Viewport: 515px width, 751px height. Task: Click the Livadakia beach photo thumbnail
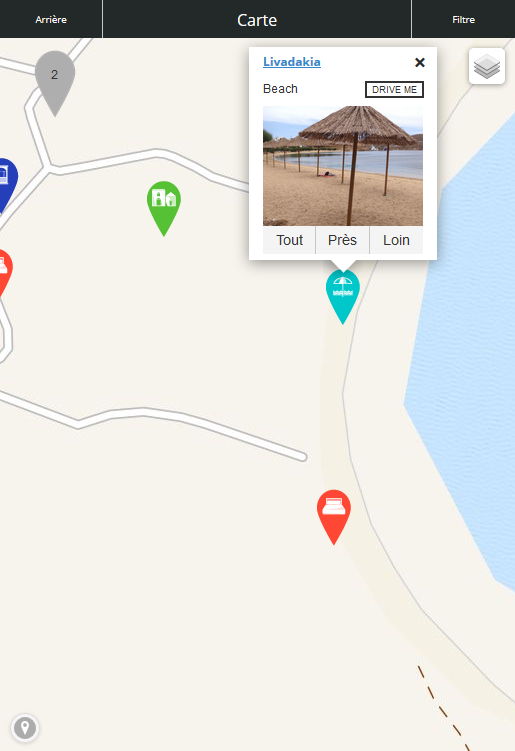click(343, 166)
